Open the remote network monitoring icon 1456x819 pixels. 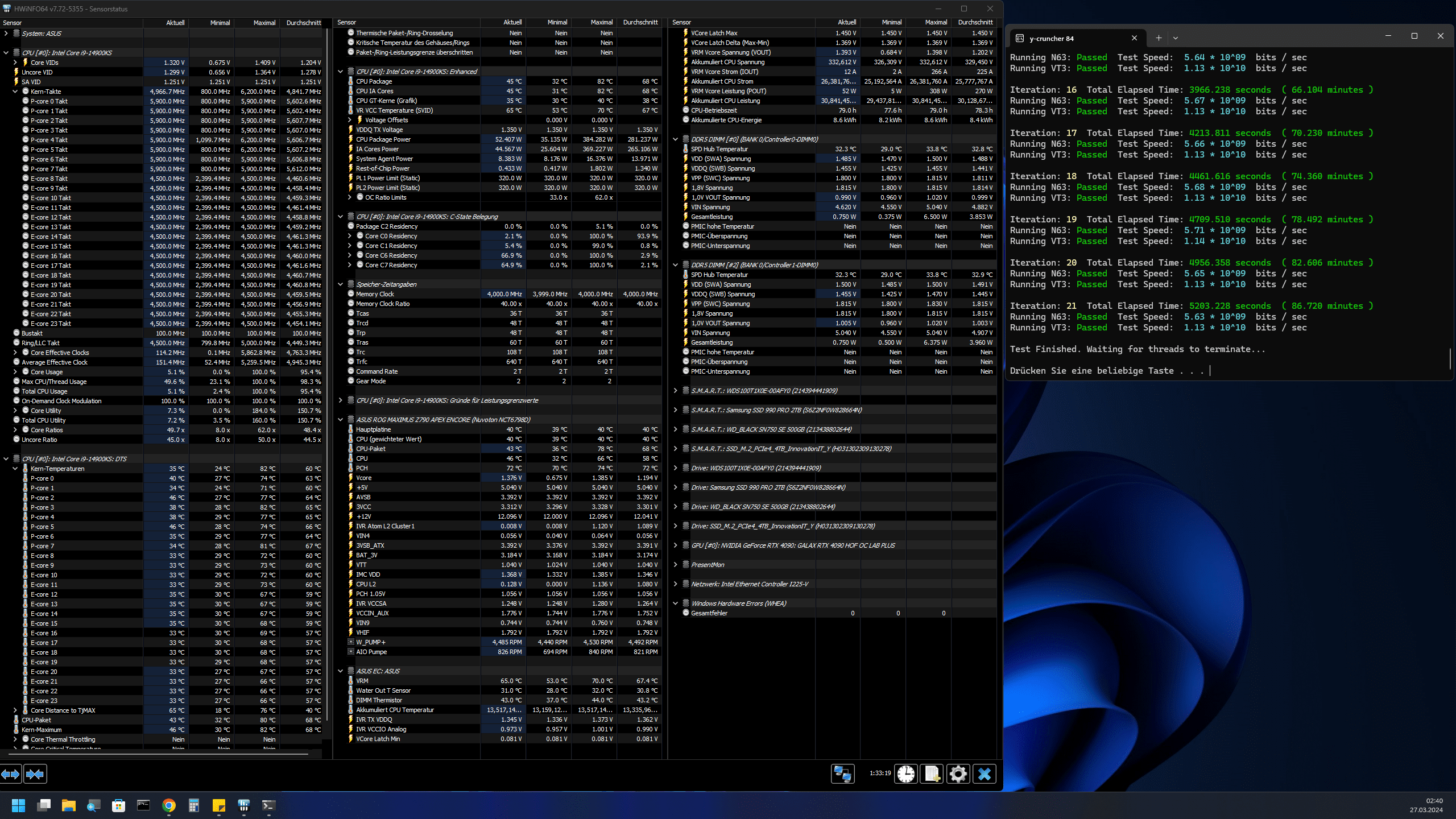pyautogui.click(x=842, y=774)
